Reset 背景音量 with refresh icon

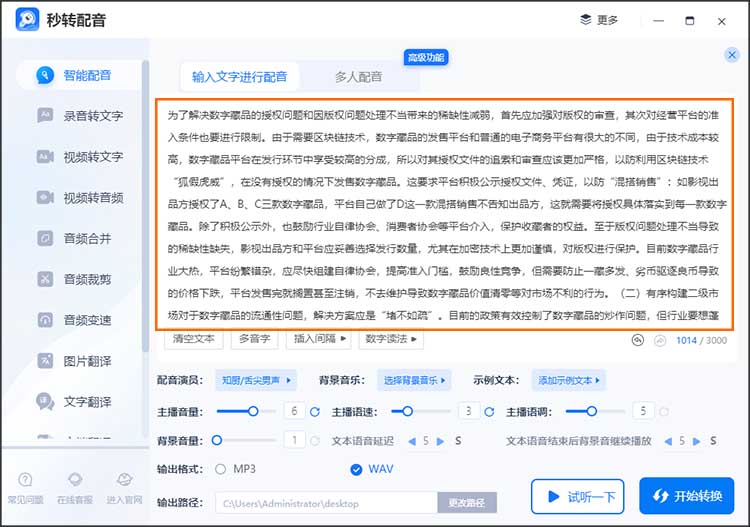point(315,441)
